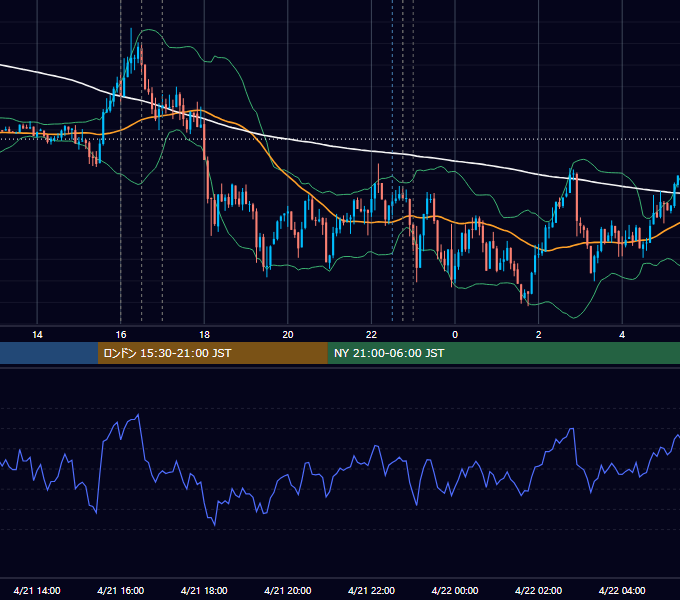Click the 4/21 18:00 date label
The image size is (680, 600).
204,590
